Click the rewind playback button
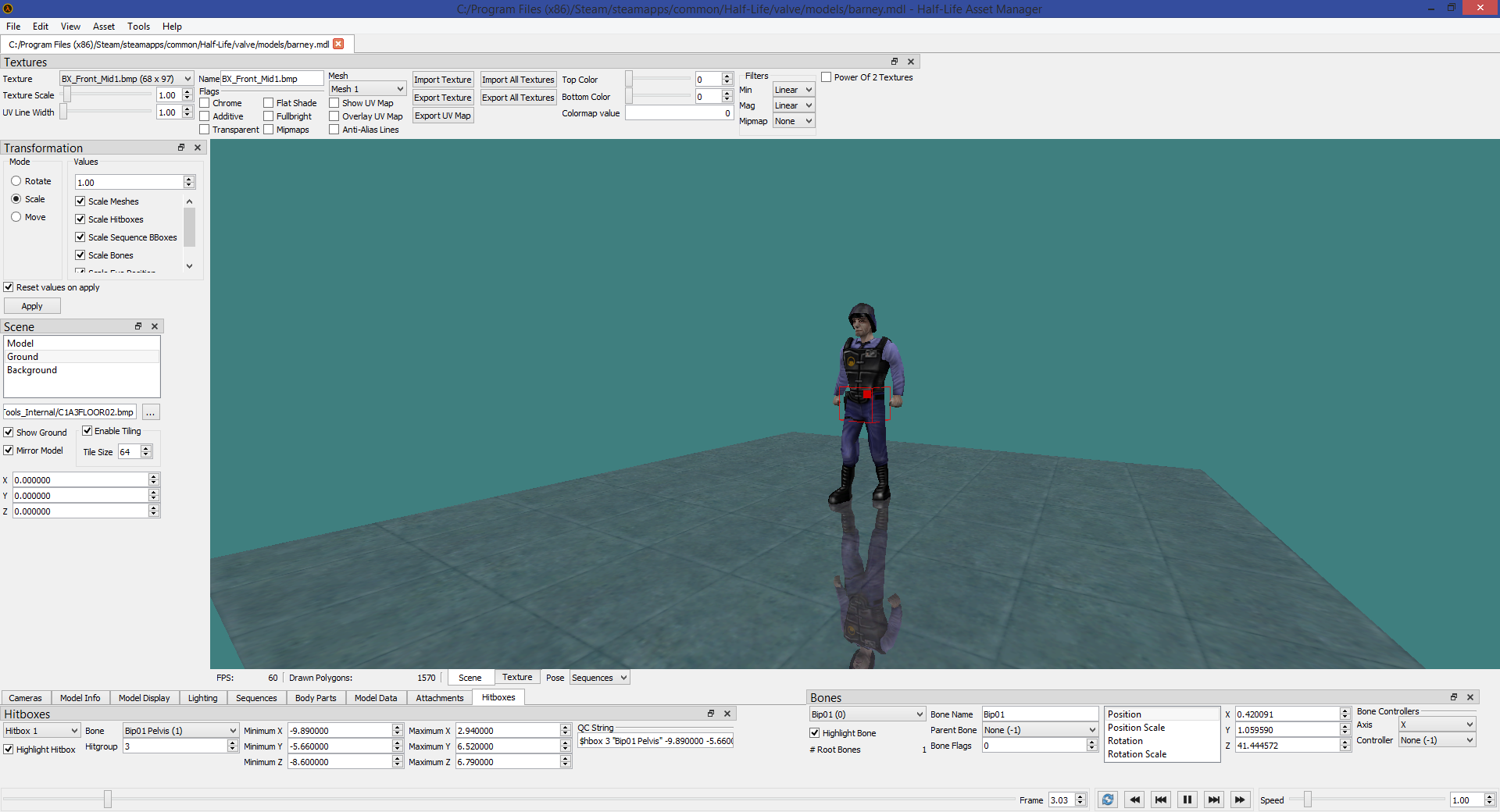The height and width of the screenshot is (812, 1500). coord(1134,800)
